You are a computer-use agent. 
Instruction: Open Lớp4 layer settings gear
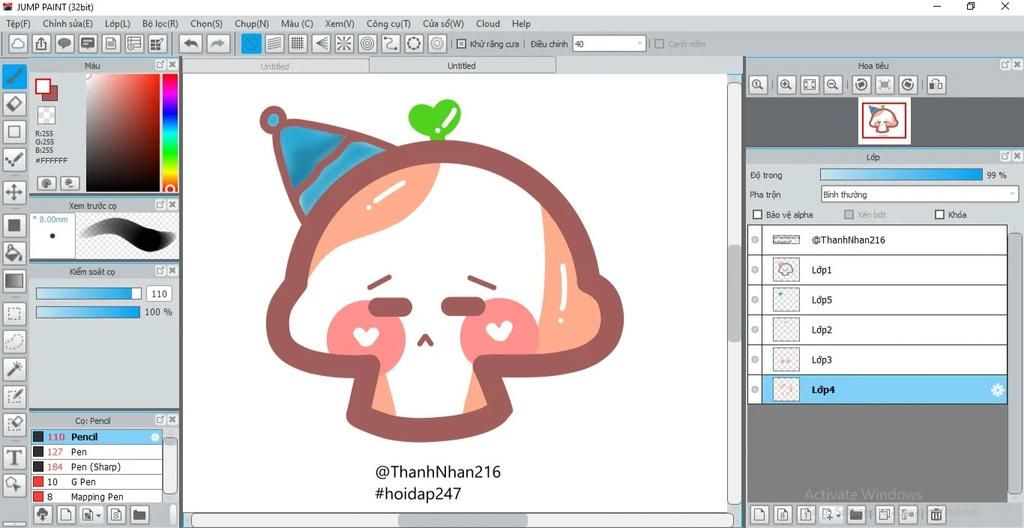click(997, 390)
